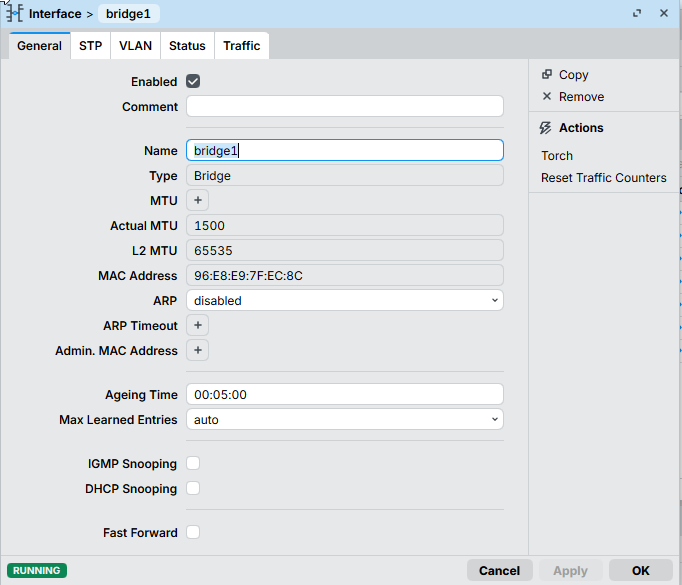Open the VLAN tab

(135, 46)
